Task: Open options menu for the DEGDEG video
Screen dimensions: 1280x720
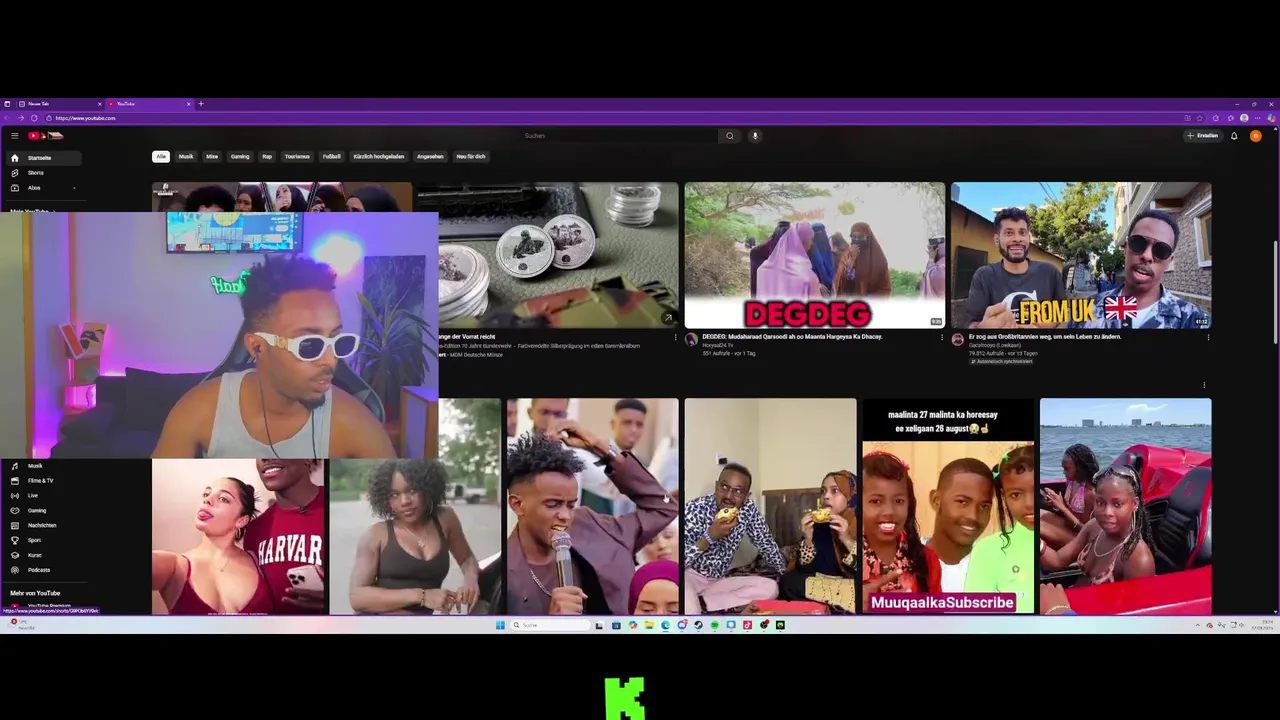Action: tap(941, 338)
